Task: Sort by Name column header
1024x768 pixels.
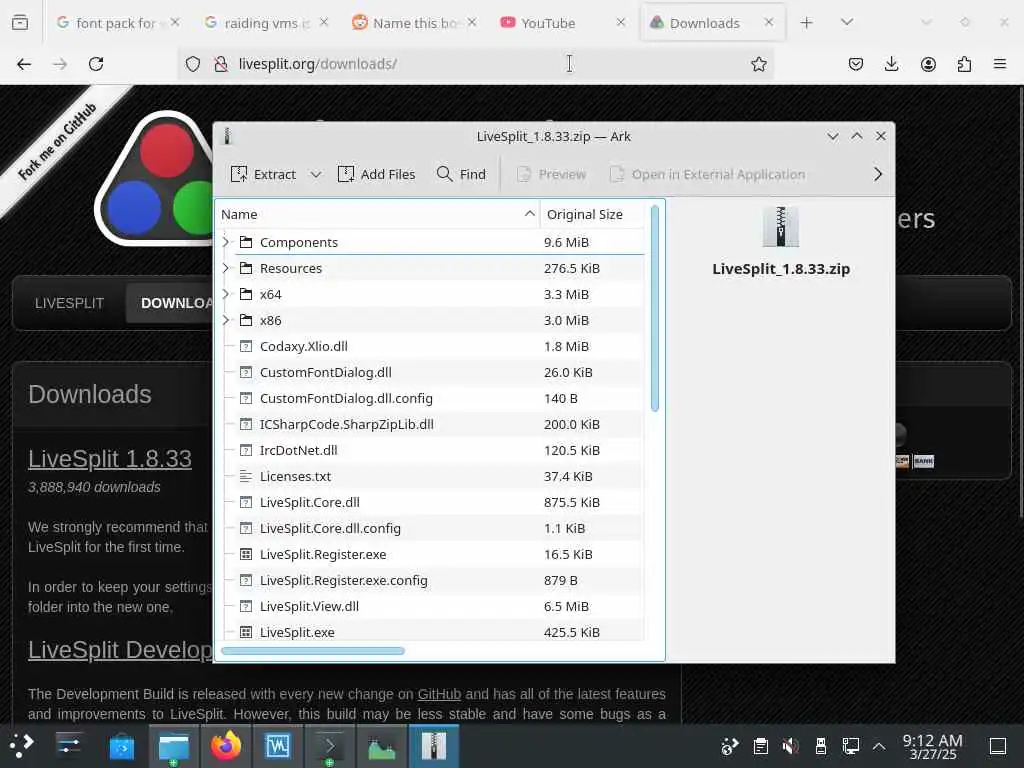Action: click(377, 214)
